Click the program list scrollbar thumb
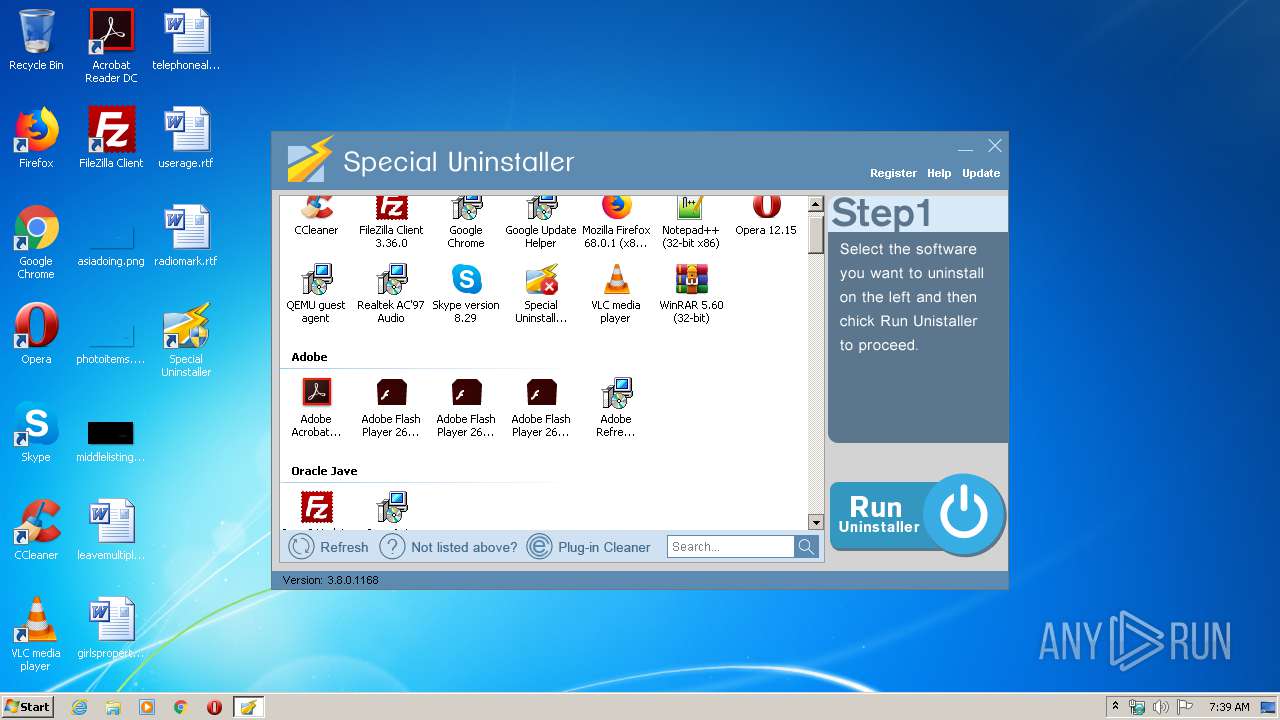 coord(816,234)
